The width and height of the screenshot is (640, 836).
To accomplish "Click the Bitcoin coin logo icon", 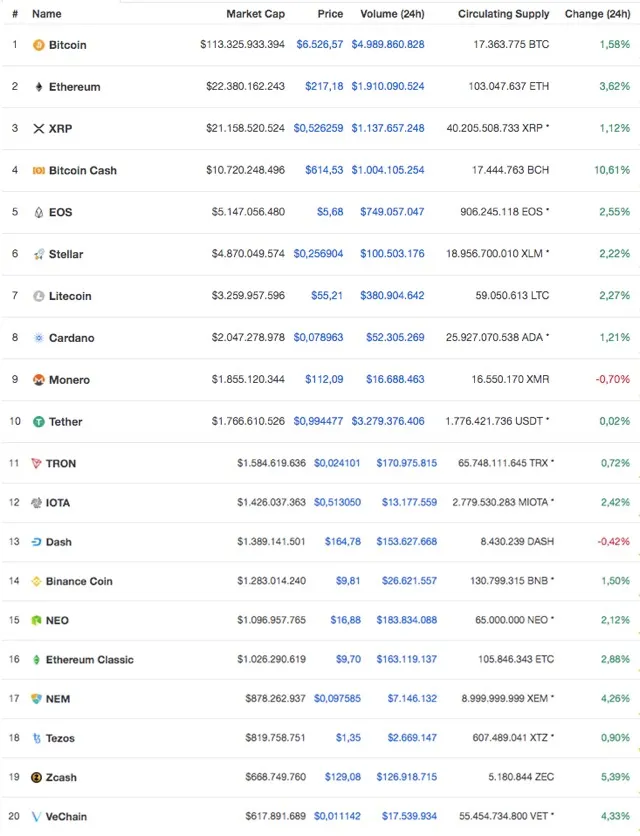I will pyautogui.click(x=38, y=45).
